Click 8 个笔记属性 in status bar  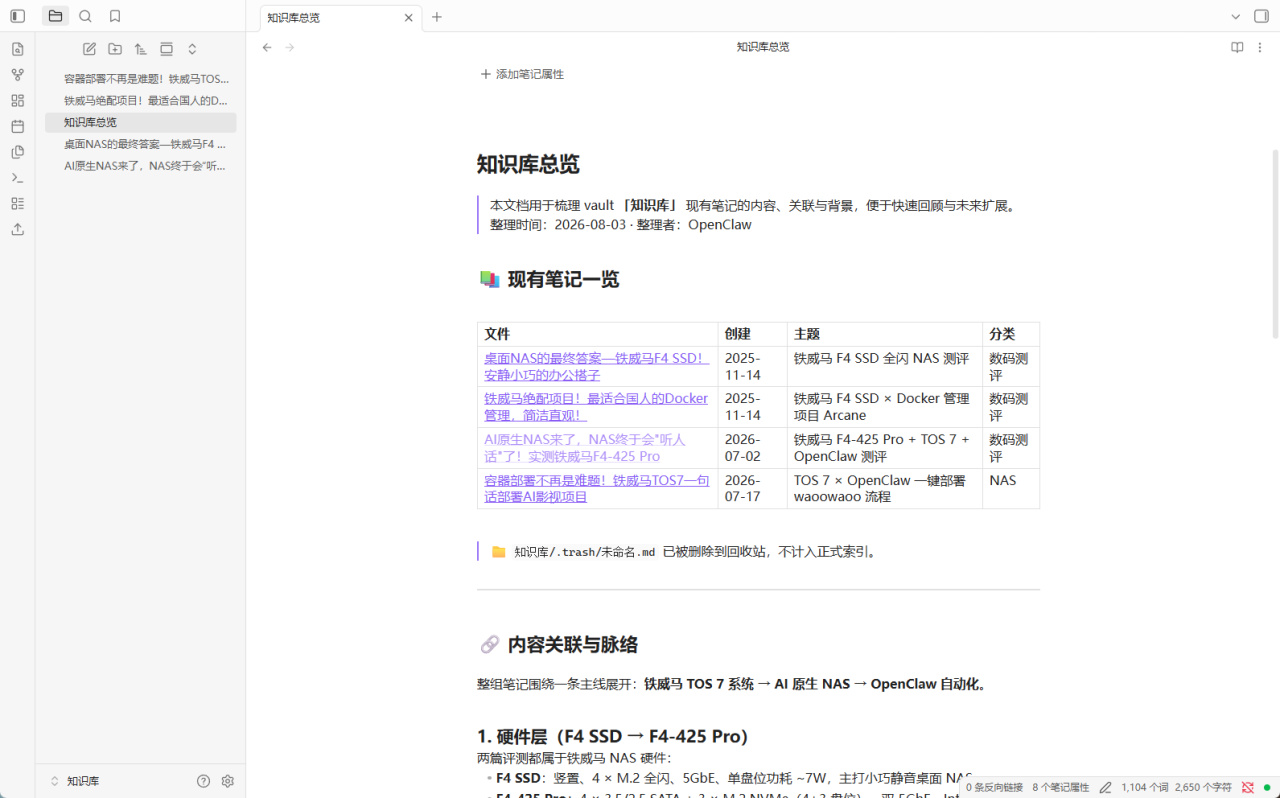coord(1060,788)
